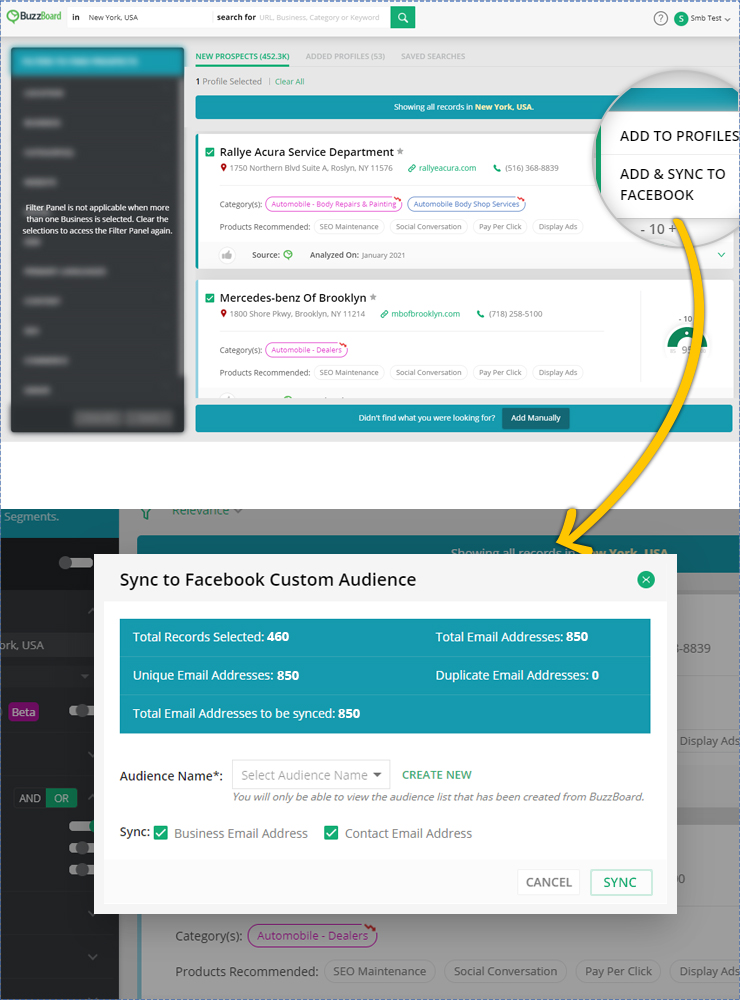Click Automobile - Dealers tag on Mercedes-benz card
The image size is (740, 1000).
click(306, 349)
